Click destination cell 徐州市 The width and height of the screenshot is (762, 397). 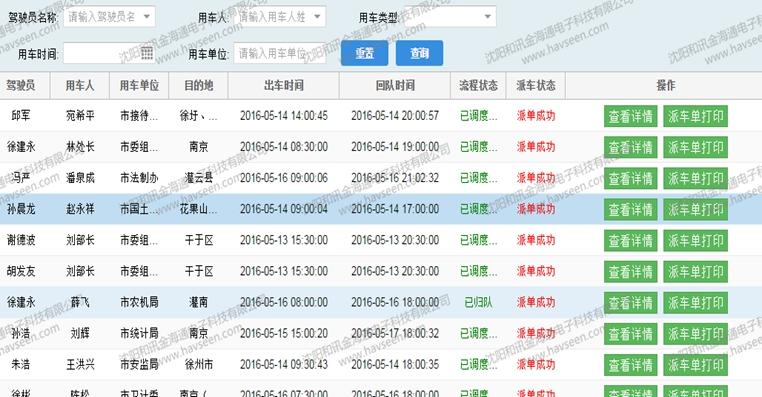pyautogui.click(x=198, y=364)
